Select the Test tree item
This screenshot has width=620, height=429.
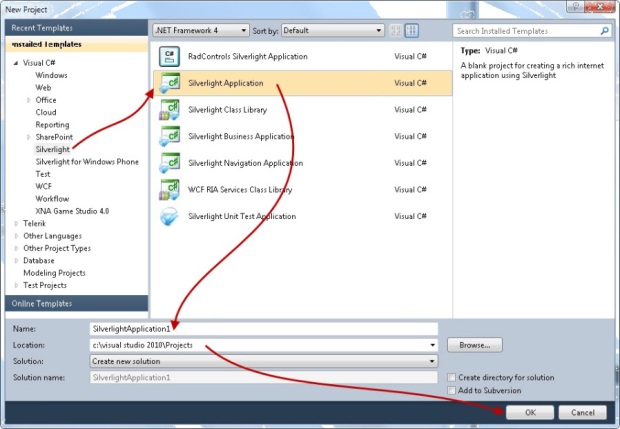coord(43,174)
